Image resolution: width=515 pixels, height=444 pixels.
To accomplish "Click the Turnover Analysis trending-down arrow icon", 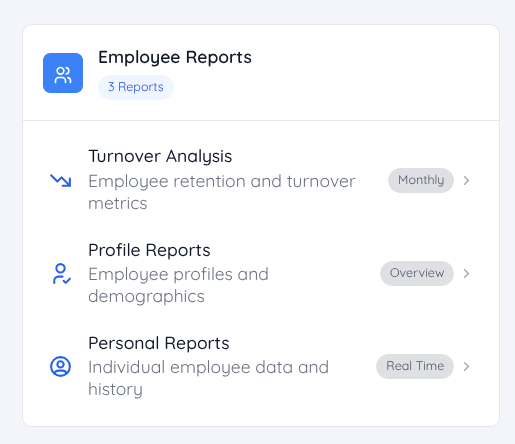I will coord(60,180).
